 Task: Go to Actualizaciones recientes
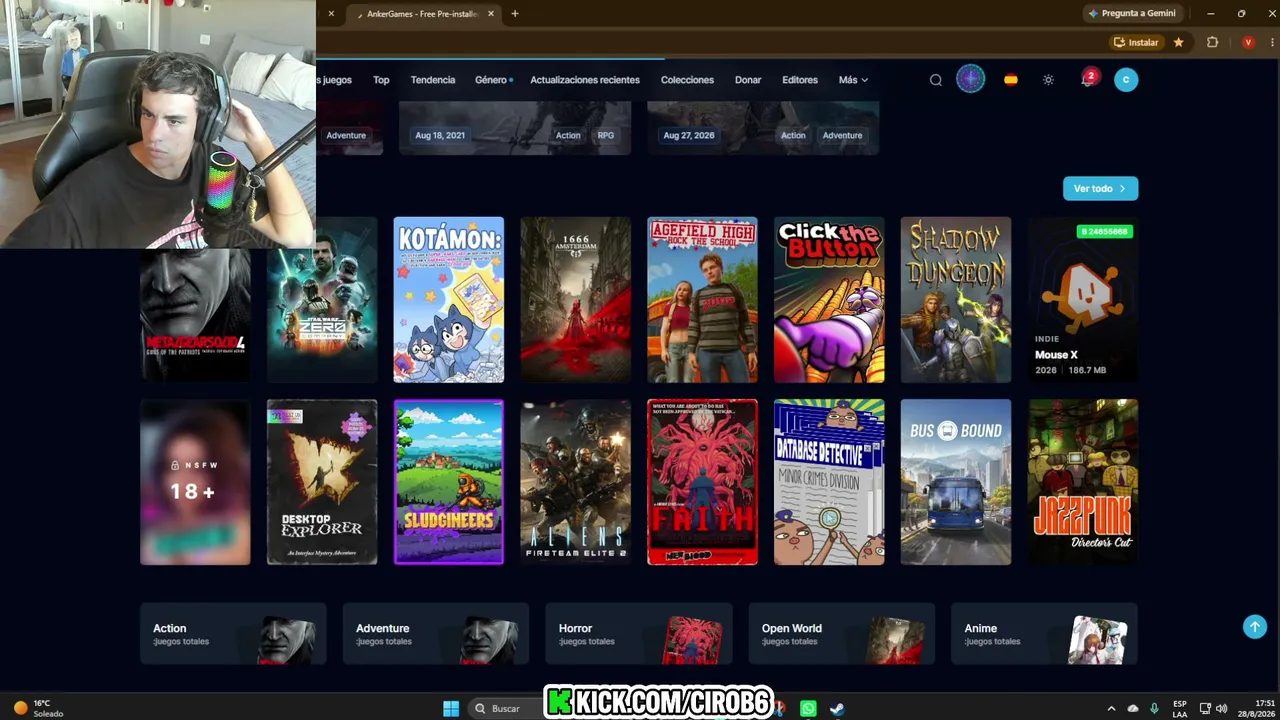tap(585, 80)
